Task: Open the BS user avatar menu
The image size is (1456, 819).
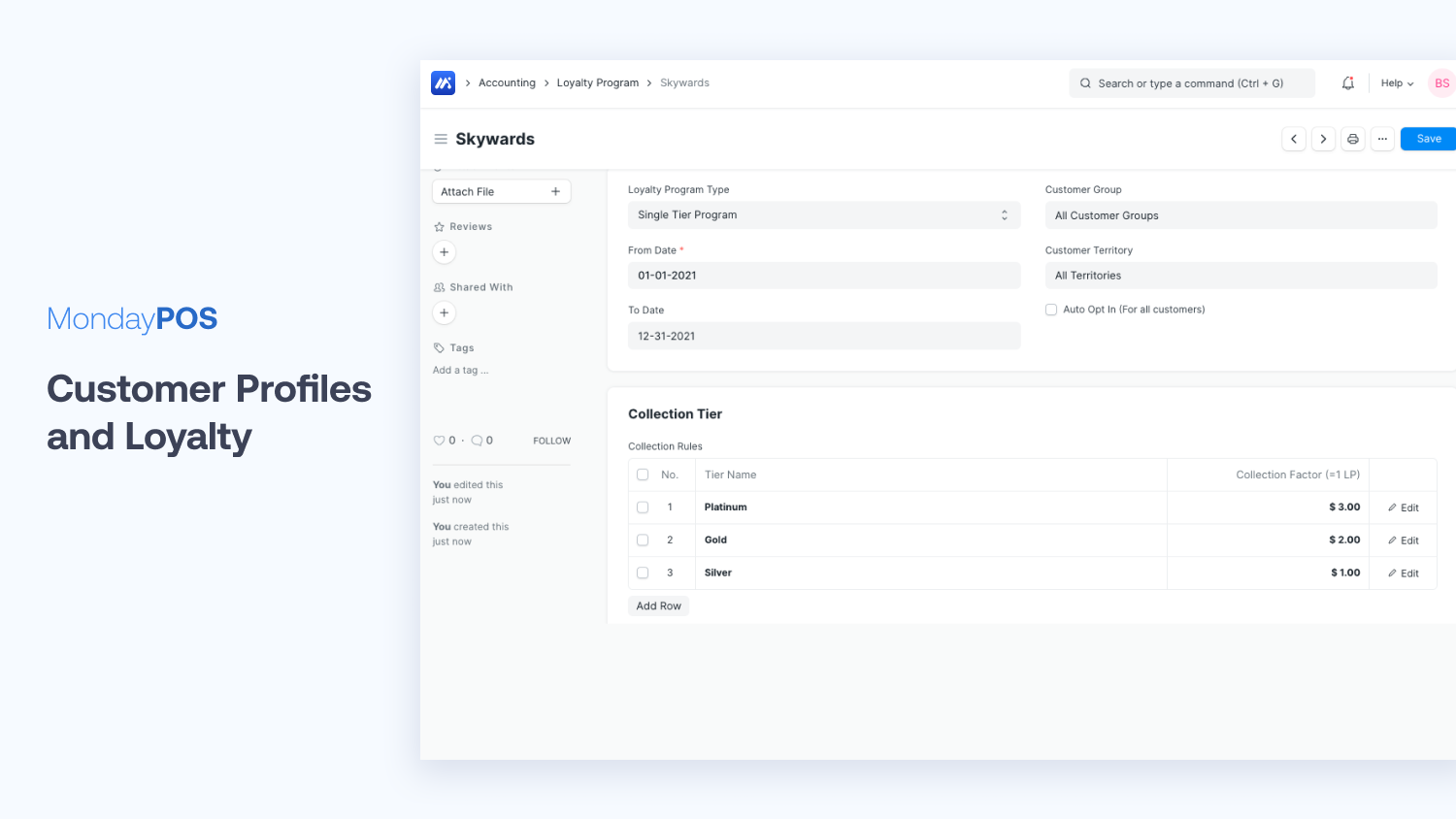Action: (x=1441, y=83)
